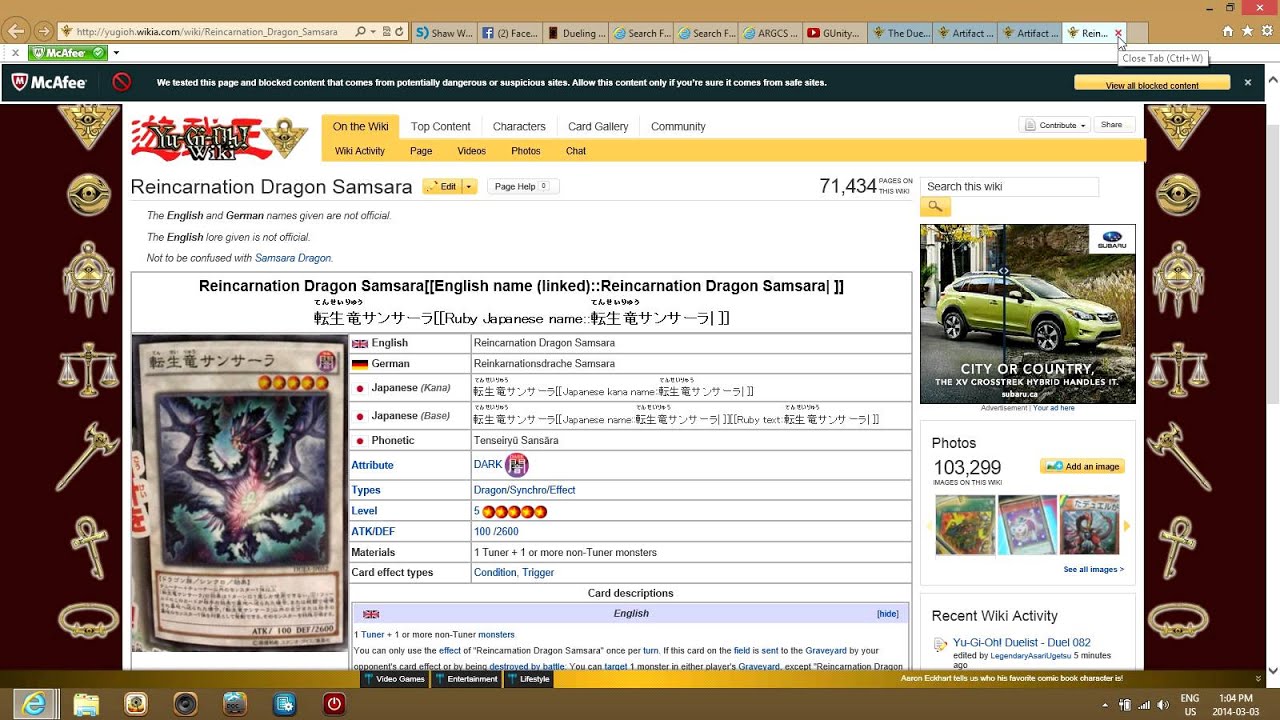
Task: Click the Contribute dropdown button
Action: coord(1055,125)
